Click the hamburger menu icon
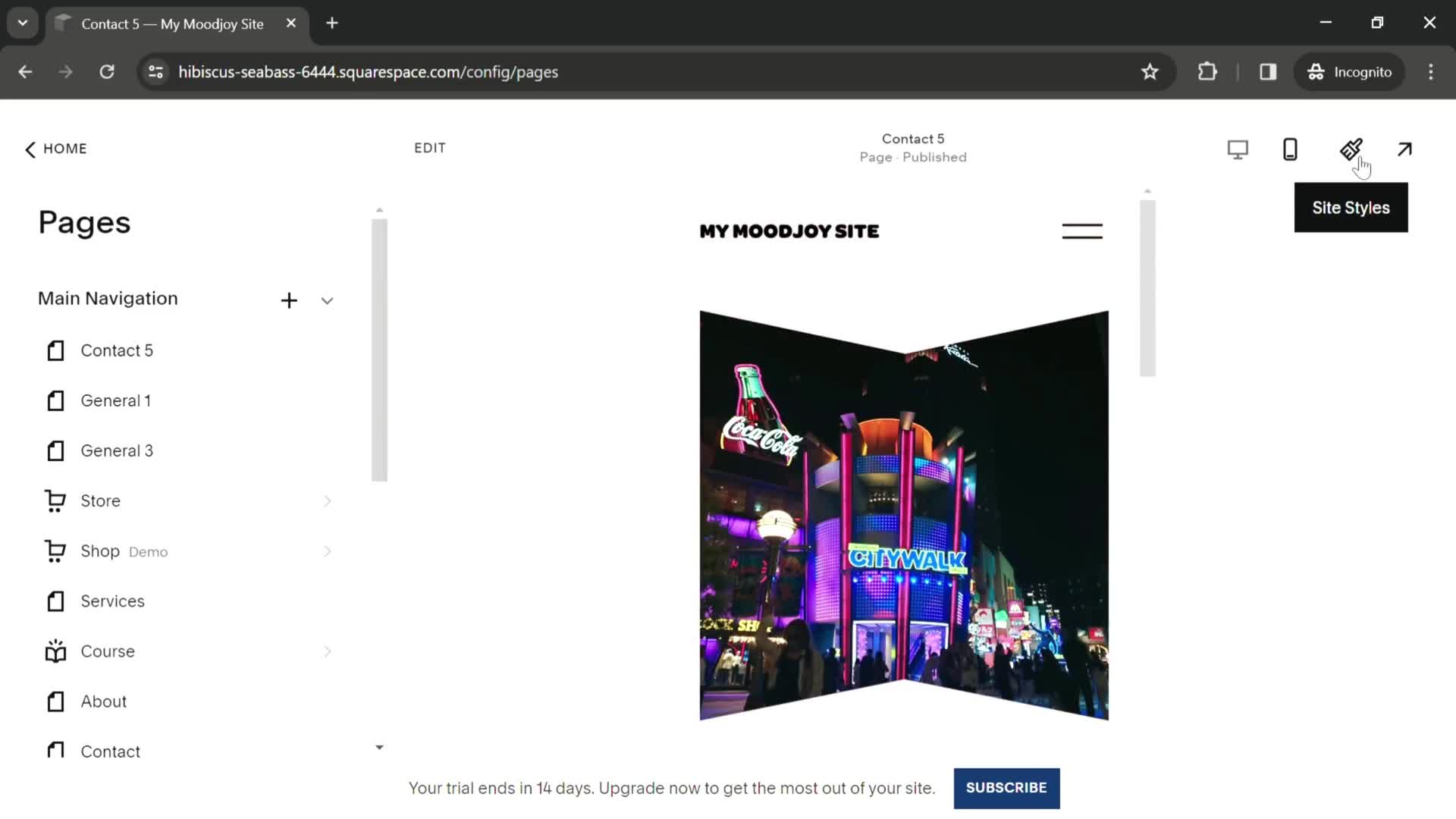 pos(1082,231)
